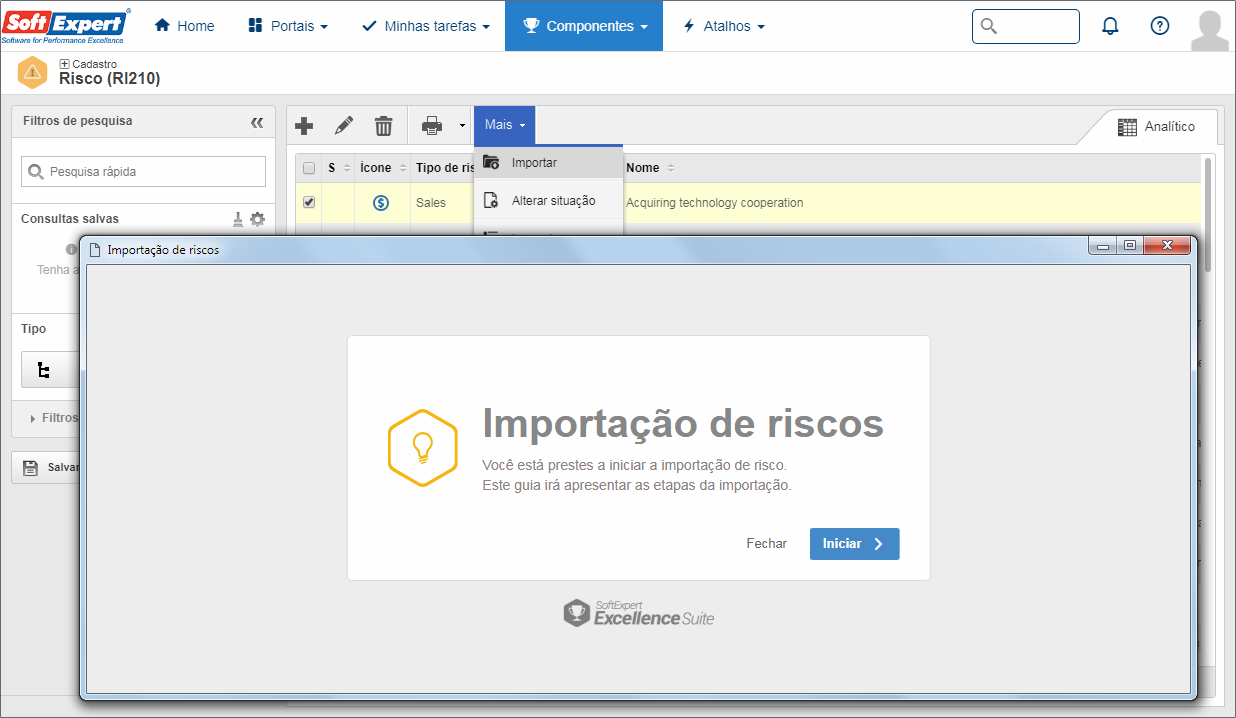The width and height of the screenshot is (1236, 718).
Task: Click the Pesquisa rápida search field
Action: click(x=144, y=172)
